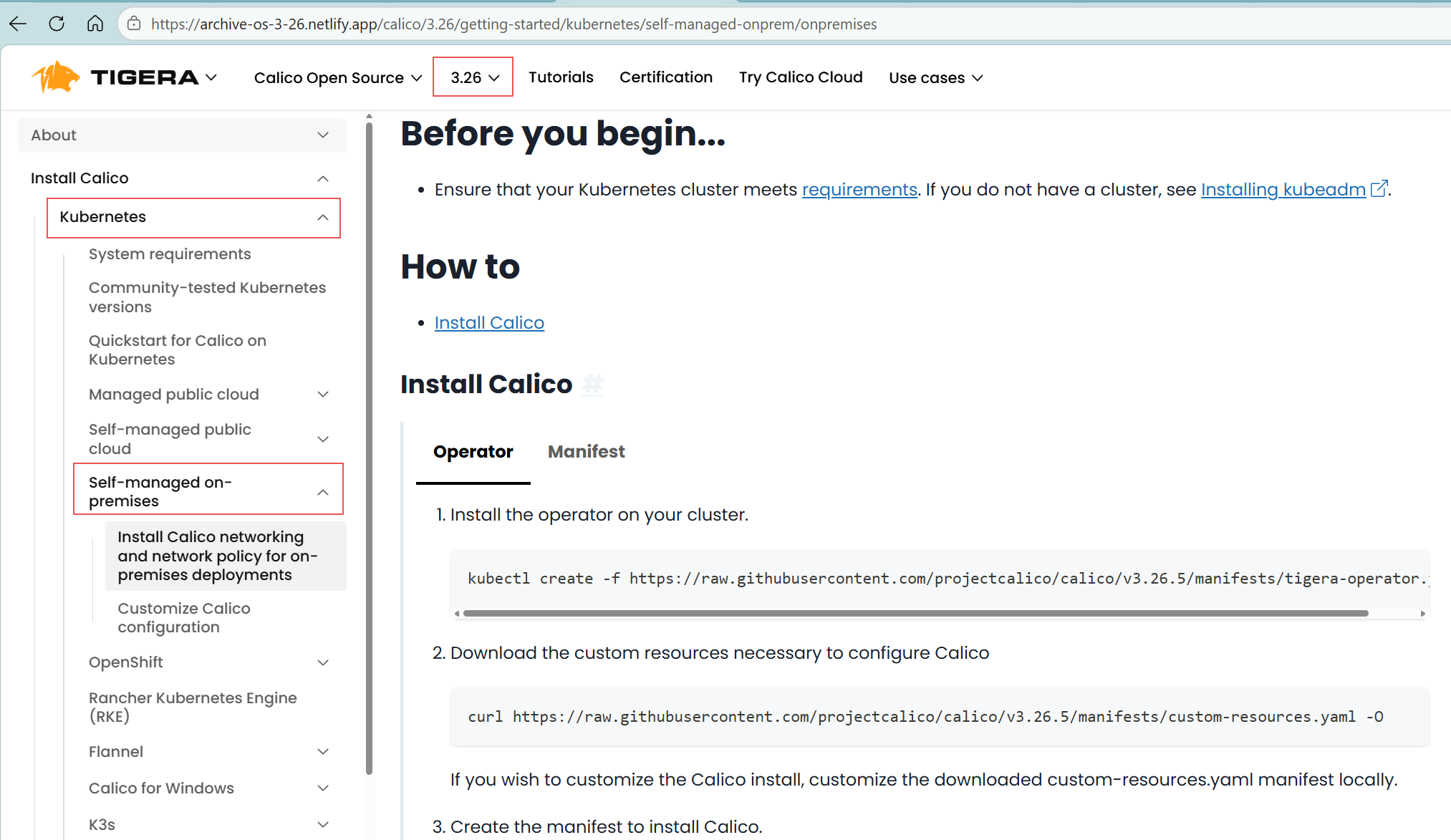The height and width of the screenshot is (840, 1451).
Task: Switch to the Manifest tab
Action: point(587,452)
